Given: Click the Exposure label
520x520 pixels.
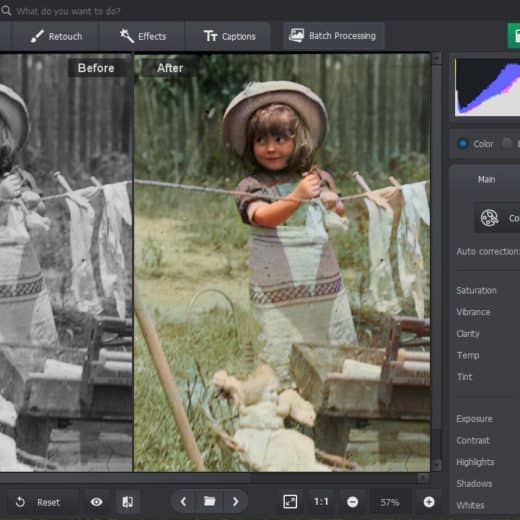Looking at the screenshot, I should coord(474,419).
